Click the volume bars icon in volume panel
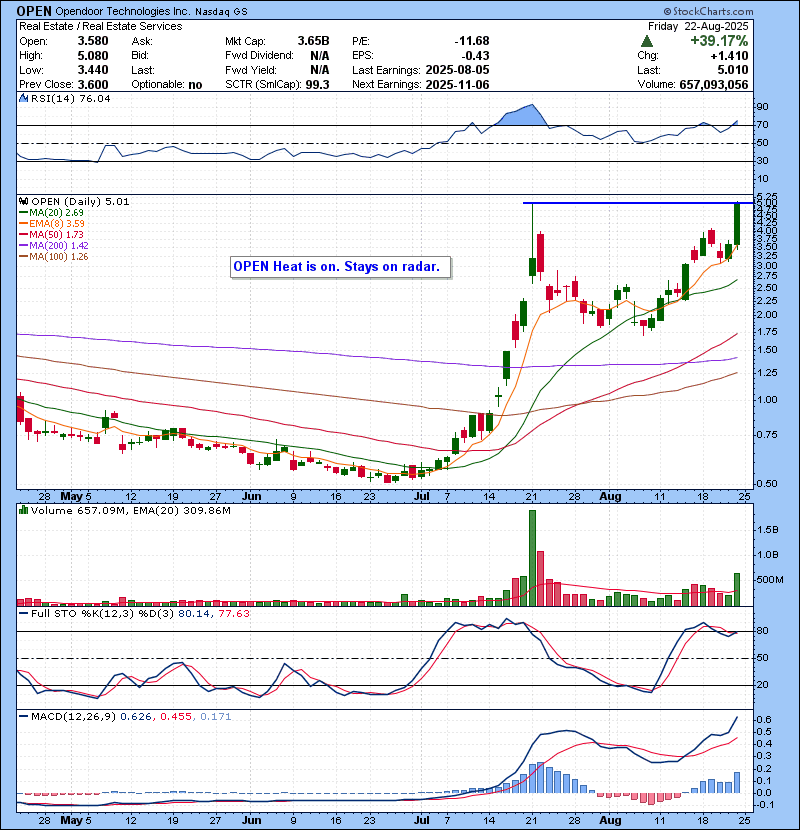Screen dimensions: 800x830 tap(24, 510)
